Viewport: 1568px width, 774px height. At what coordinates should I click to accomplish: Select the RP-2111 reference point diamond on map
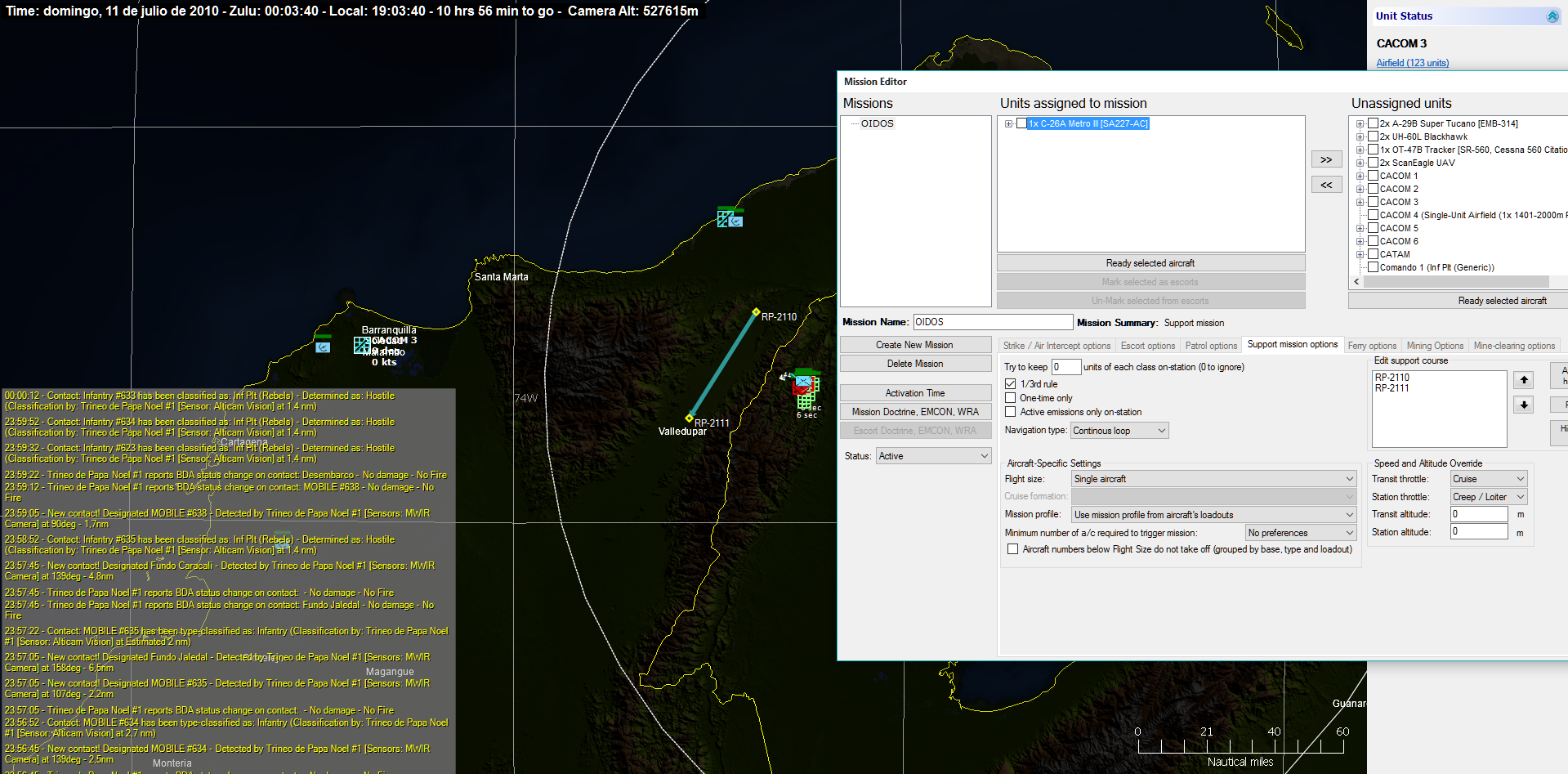click(689, 418)
